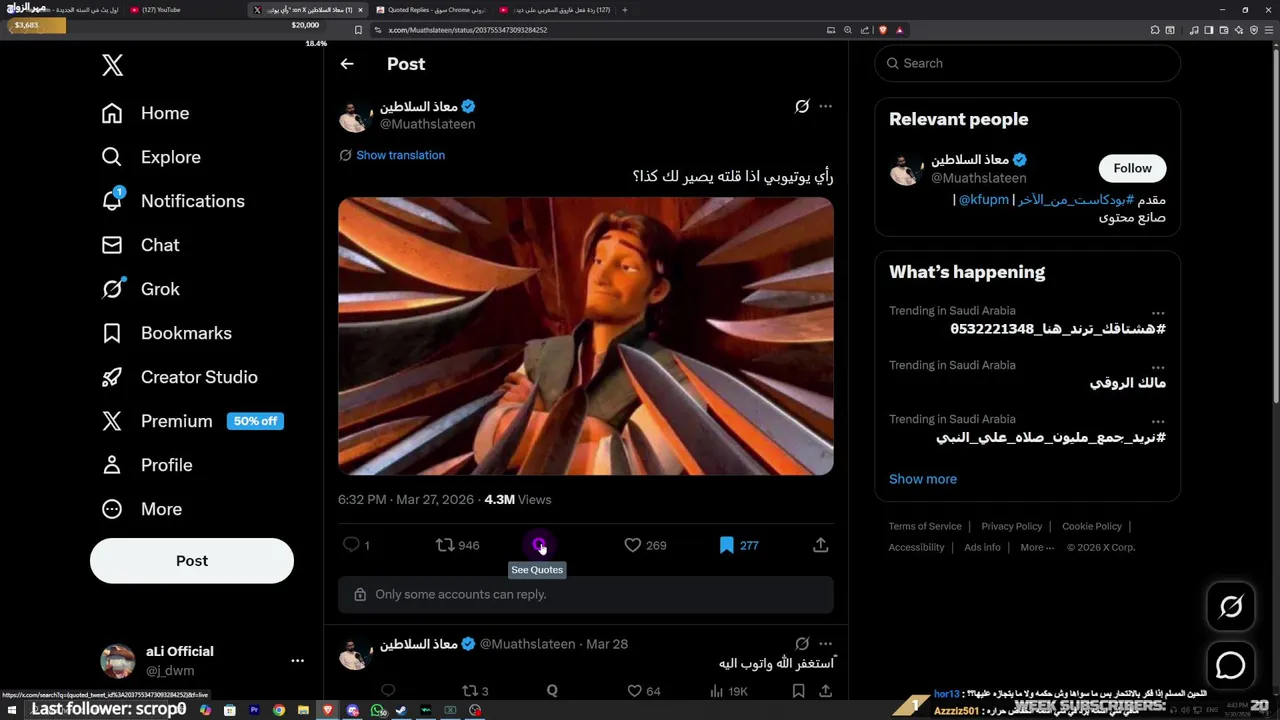This screenshot has width=1280, height=720.
Task: Click @Muathslateen handle on the reply post
Action: [527, 644]
